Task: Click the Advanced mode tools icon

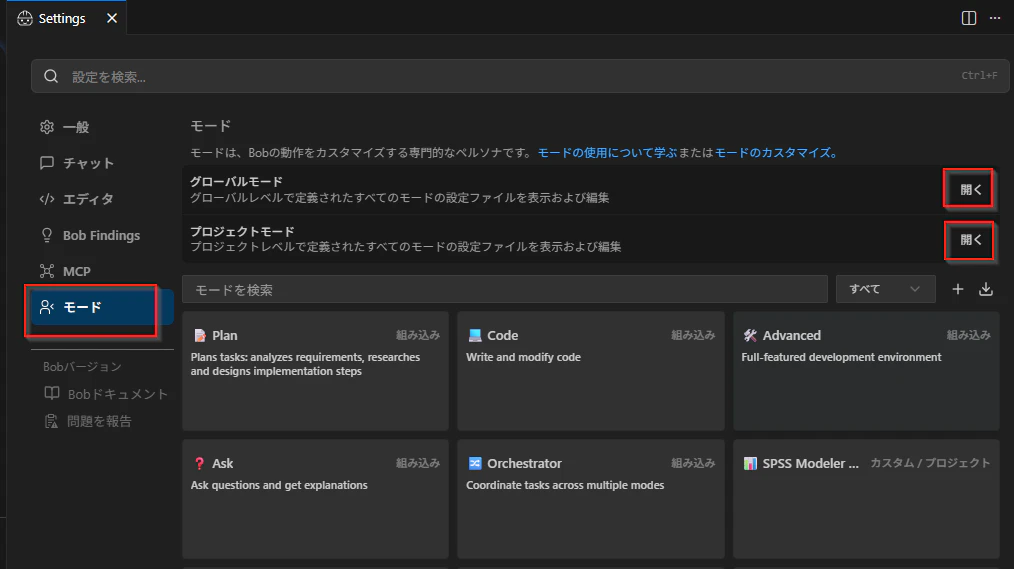Action: pyautogui.click(x=750, y=335)
